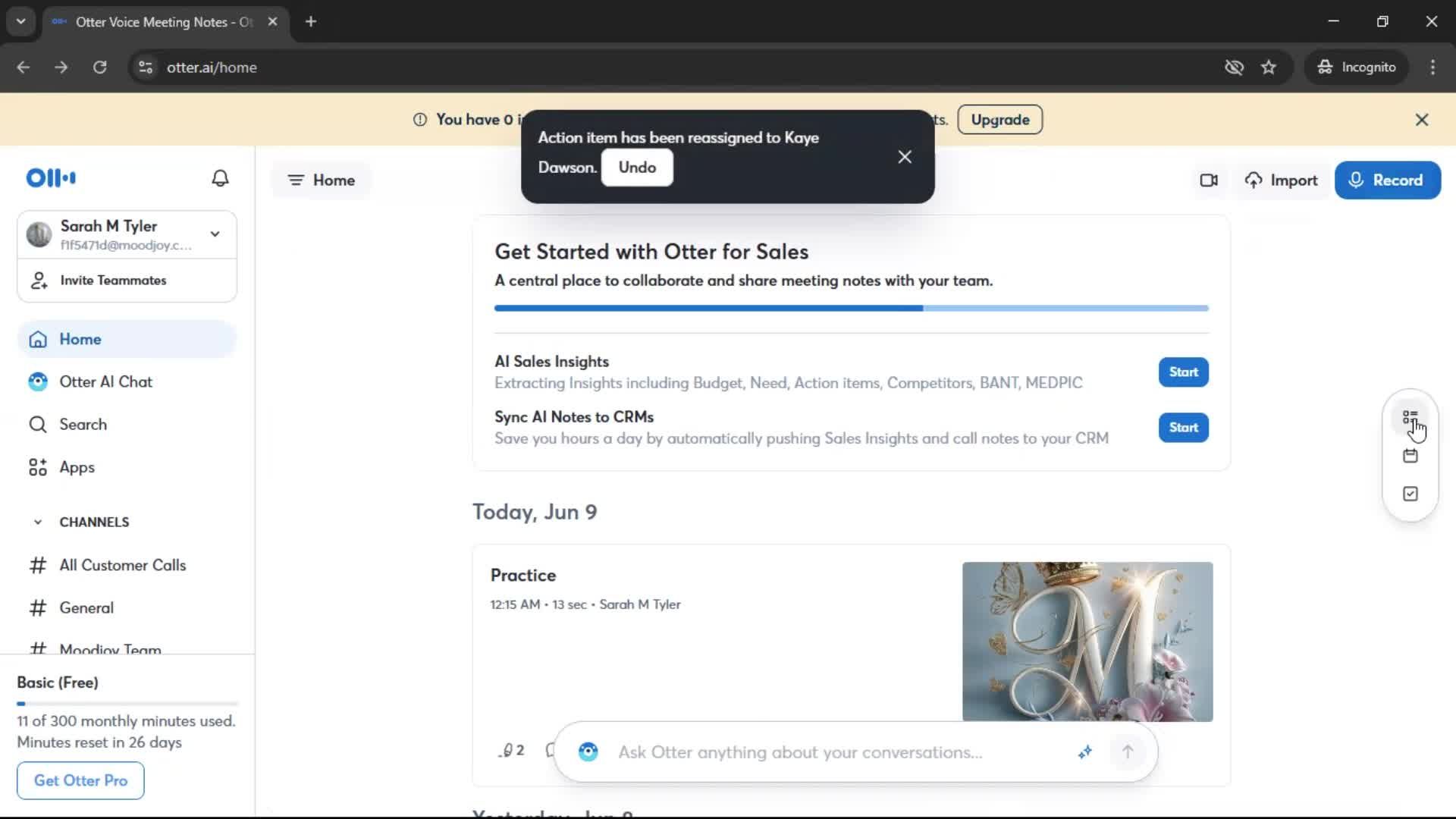Click 'Basic (Free)' plan label

tap(58, 682)
